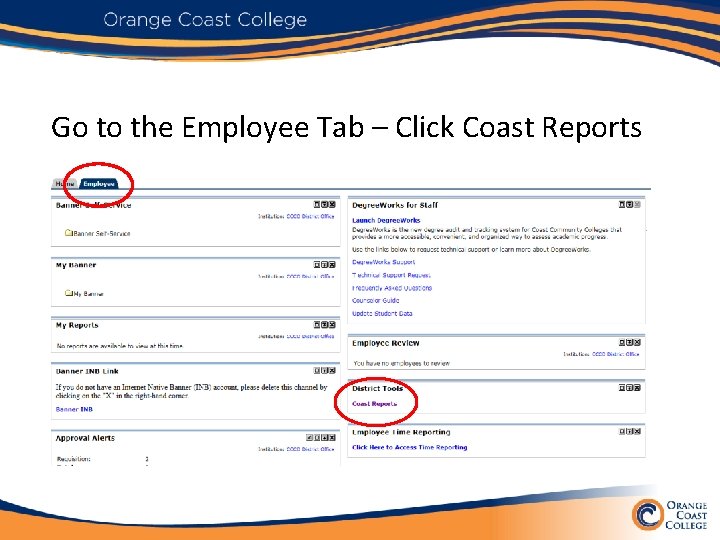Remove the Employee Review channel with X
The width and height of the screenshot is (720, 540).
[637, 343]
